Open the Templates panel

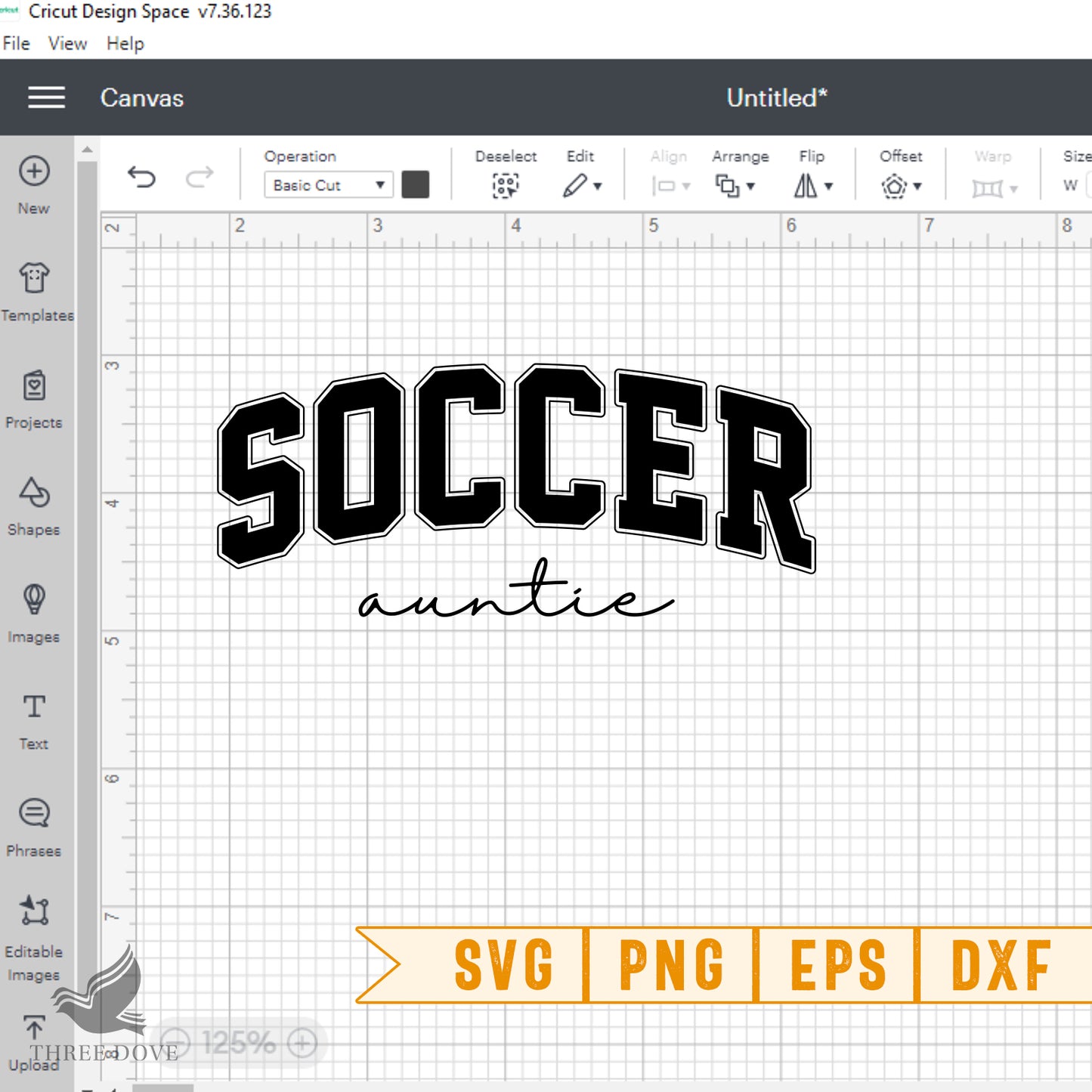34,278
